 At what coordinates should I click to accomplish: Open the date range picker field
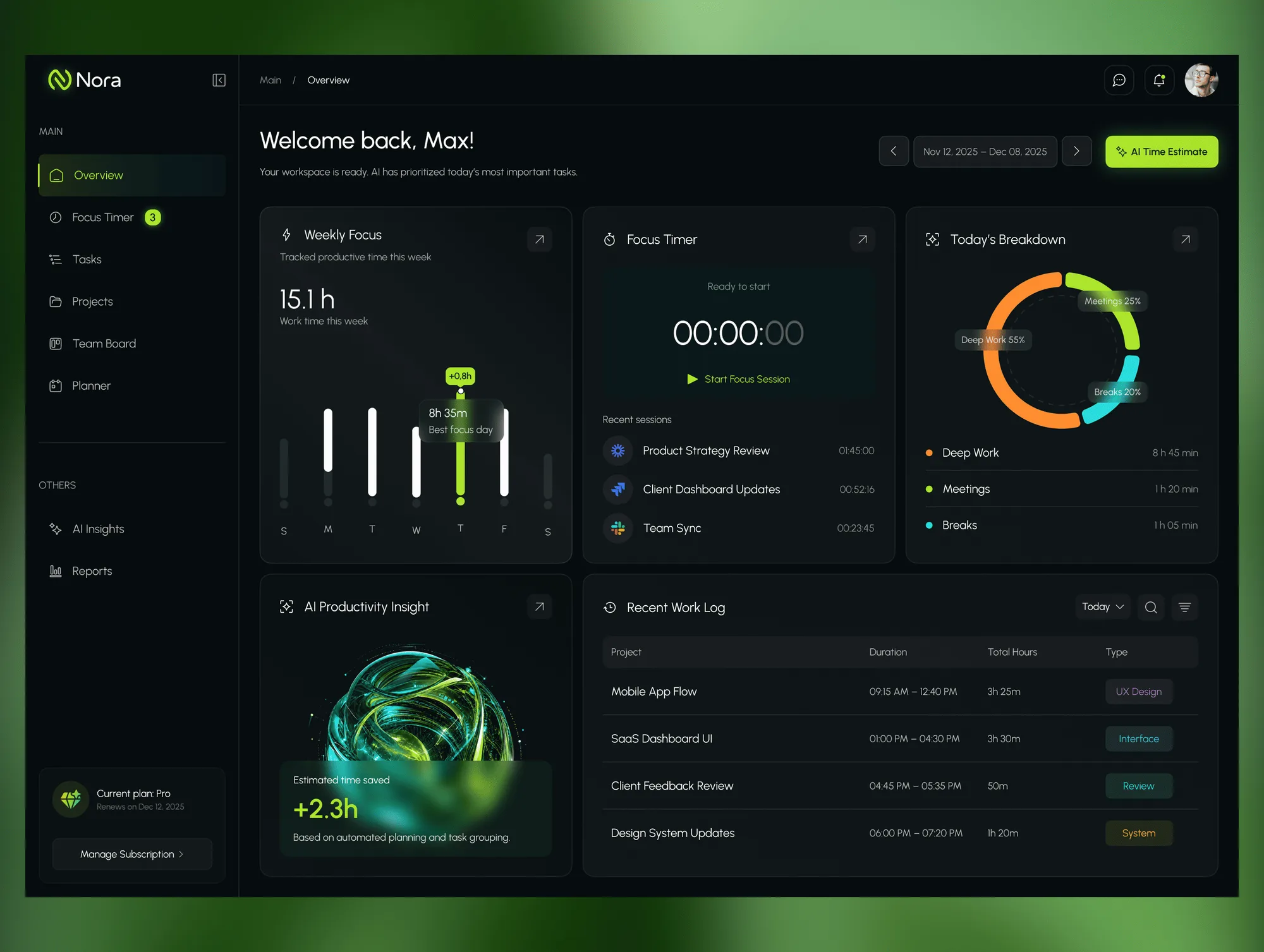(985, 152)
